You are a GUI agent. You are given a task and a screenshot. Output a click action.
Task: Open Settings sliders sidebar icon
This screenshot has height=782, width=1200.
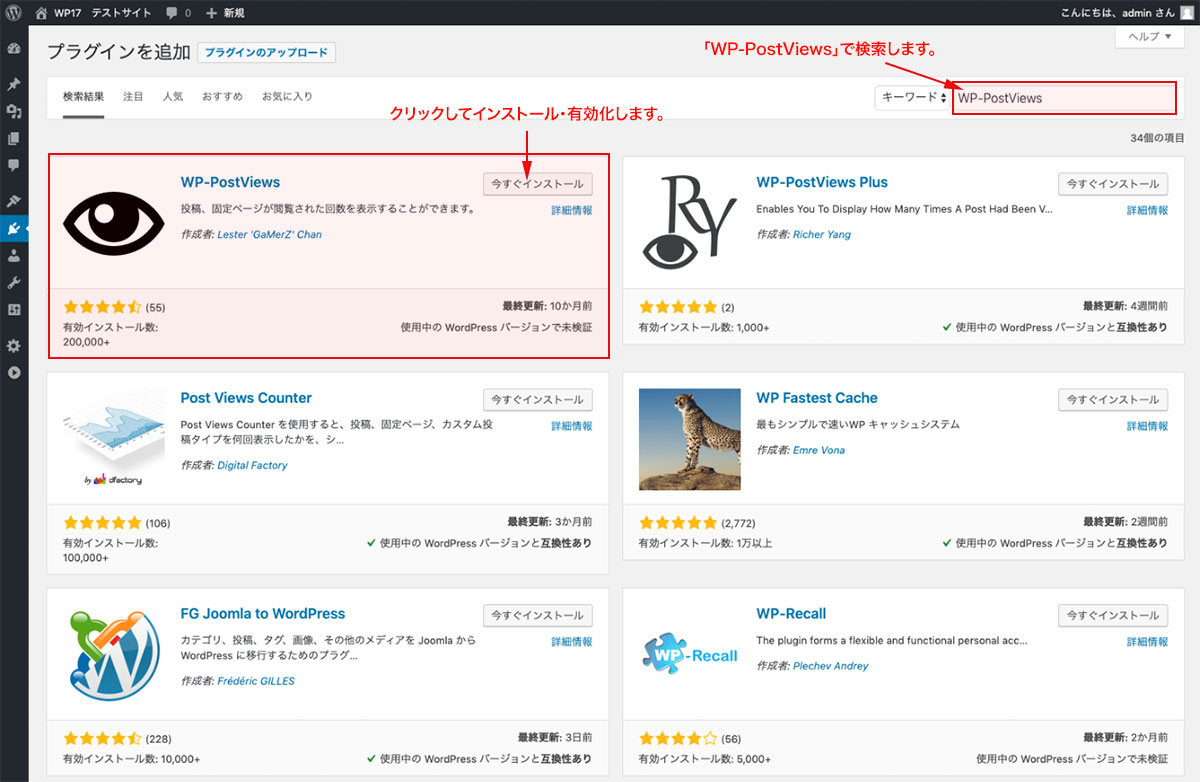tap(14, 310)
